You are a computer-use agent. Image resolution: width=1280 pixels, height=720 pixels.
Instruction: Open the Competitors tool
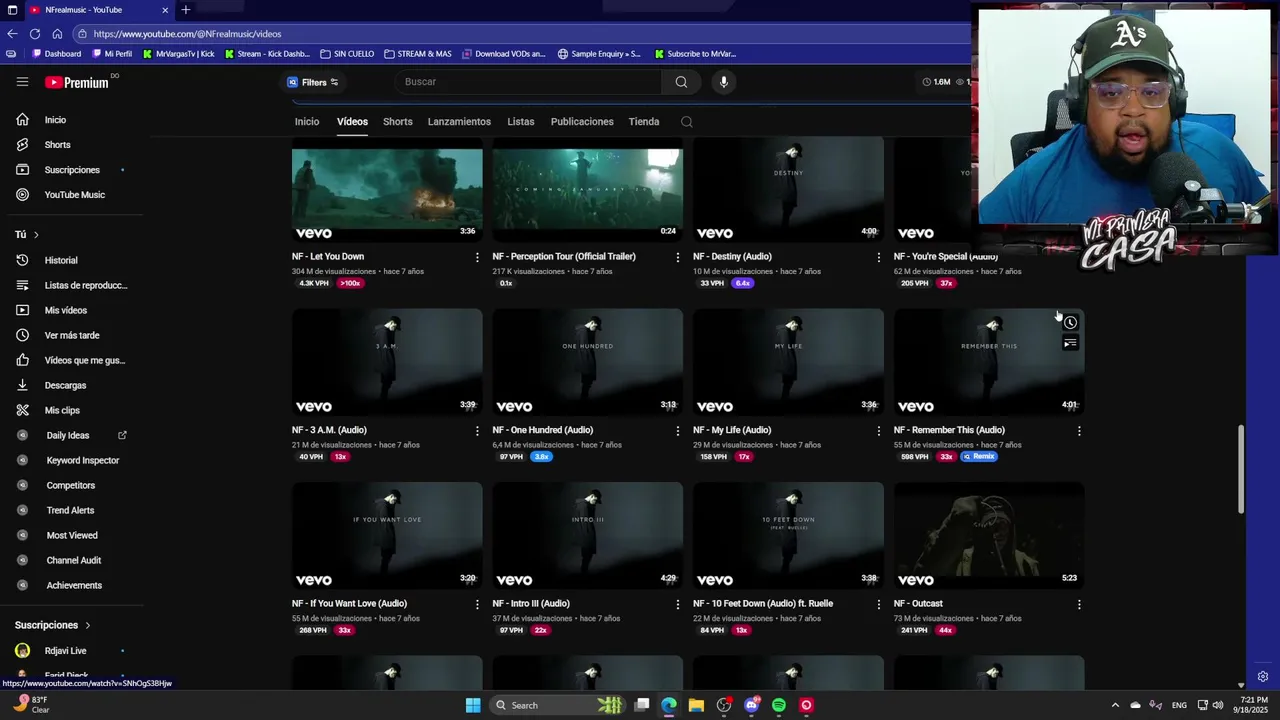pos(70,485)
